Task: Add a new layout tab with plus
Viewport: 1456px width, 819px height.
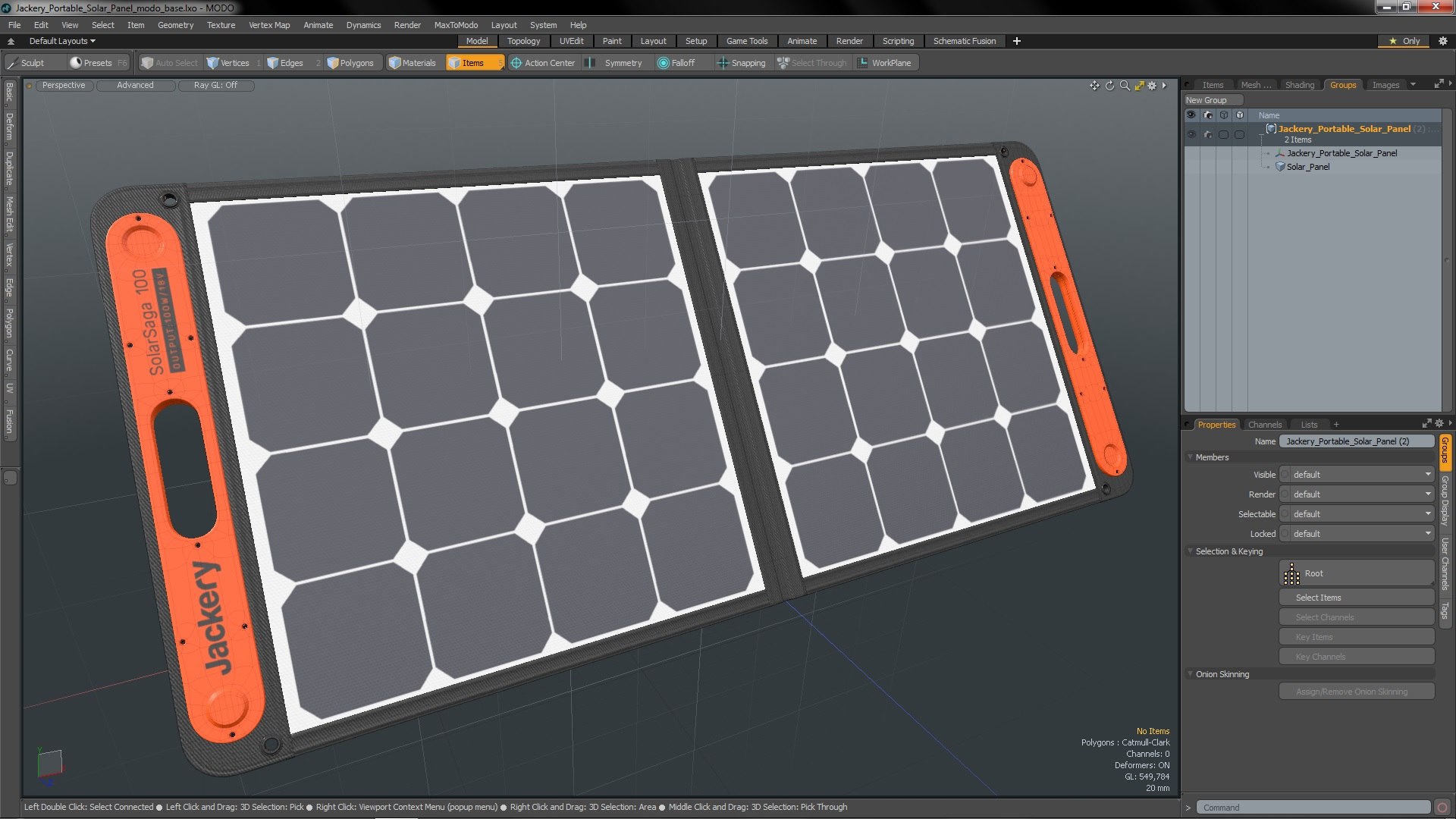Action: [x=1016, y=41]
